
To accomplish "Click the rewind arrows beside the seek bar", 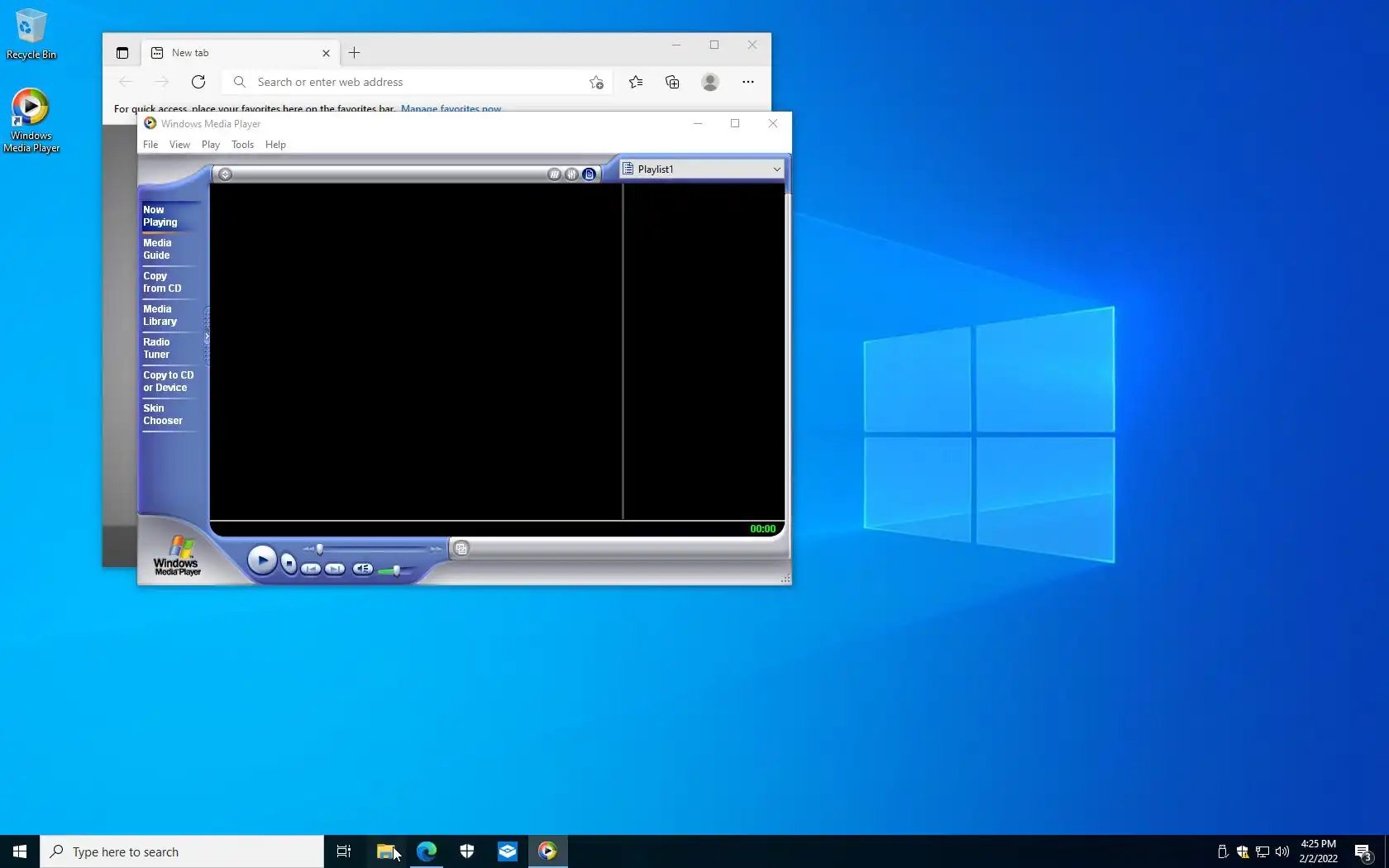I will coord(308,549).
